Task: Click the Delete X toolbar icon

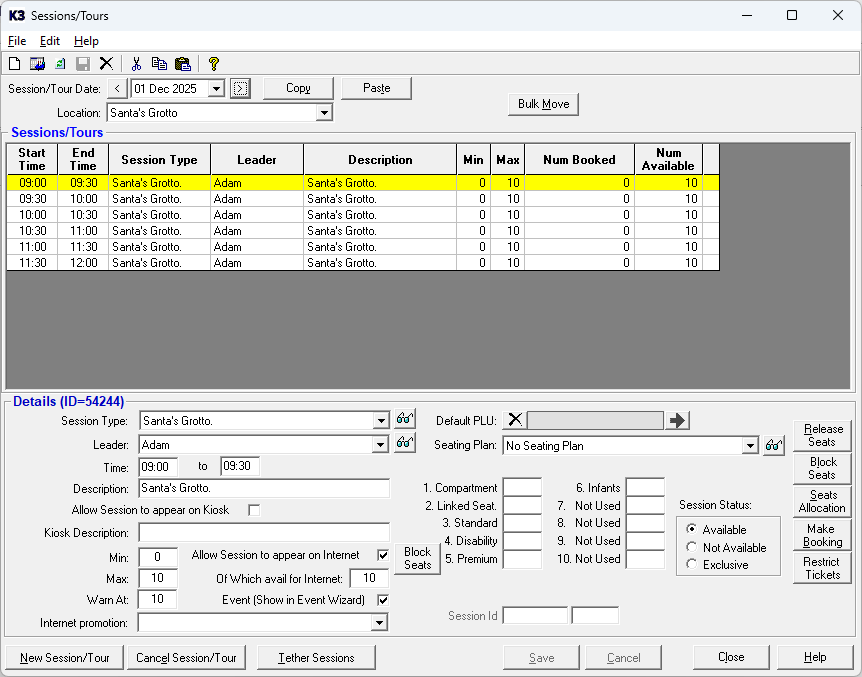Action: tap(106, 64)
